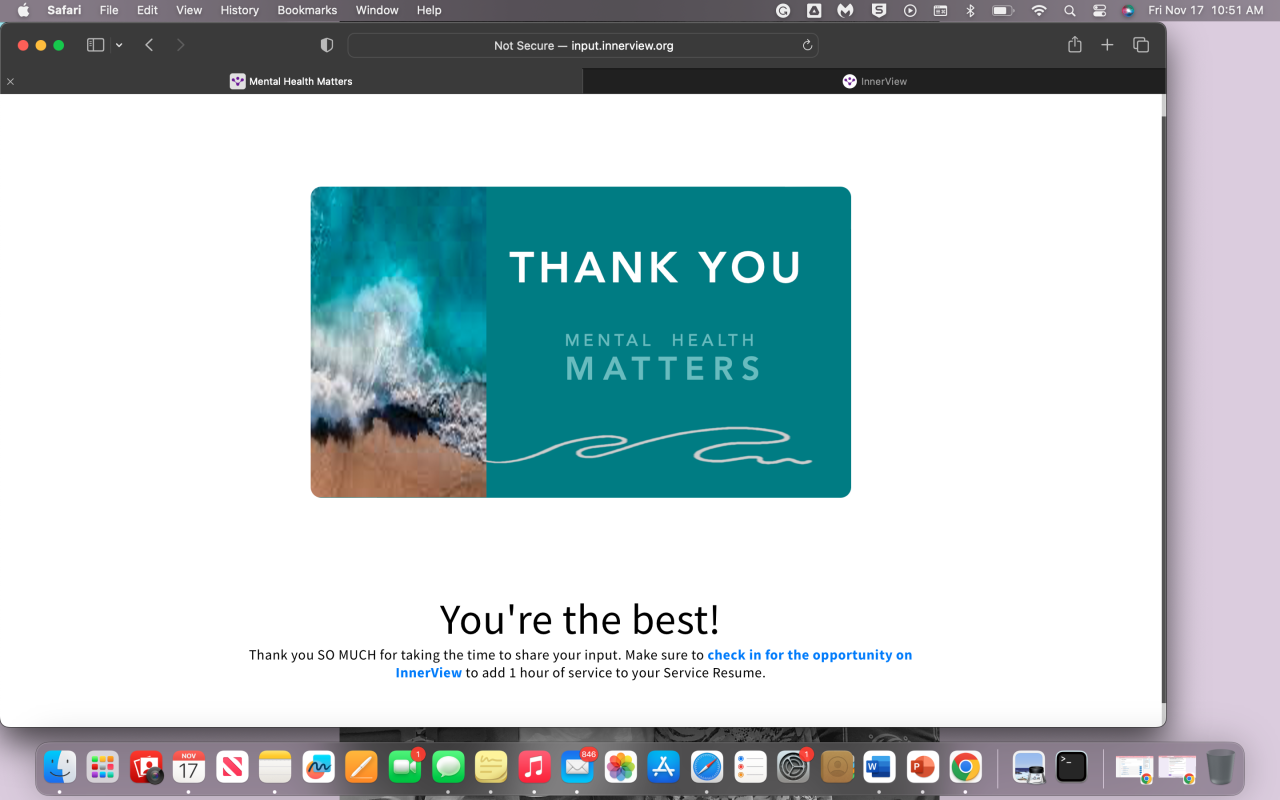Click the Thank You Mental Health Matters banner
The width and height of the screenshot is (1280, 800).
(x=580, y=342)
